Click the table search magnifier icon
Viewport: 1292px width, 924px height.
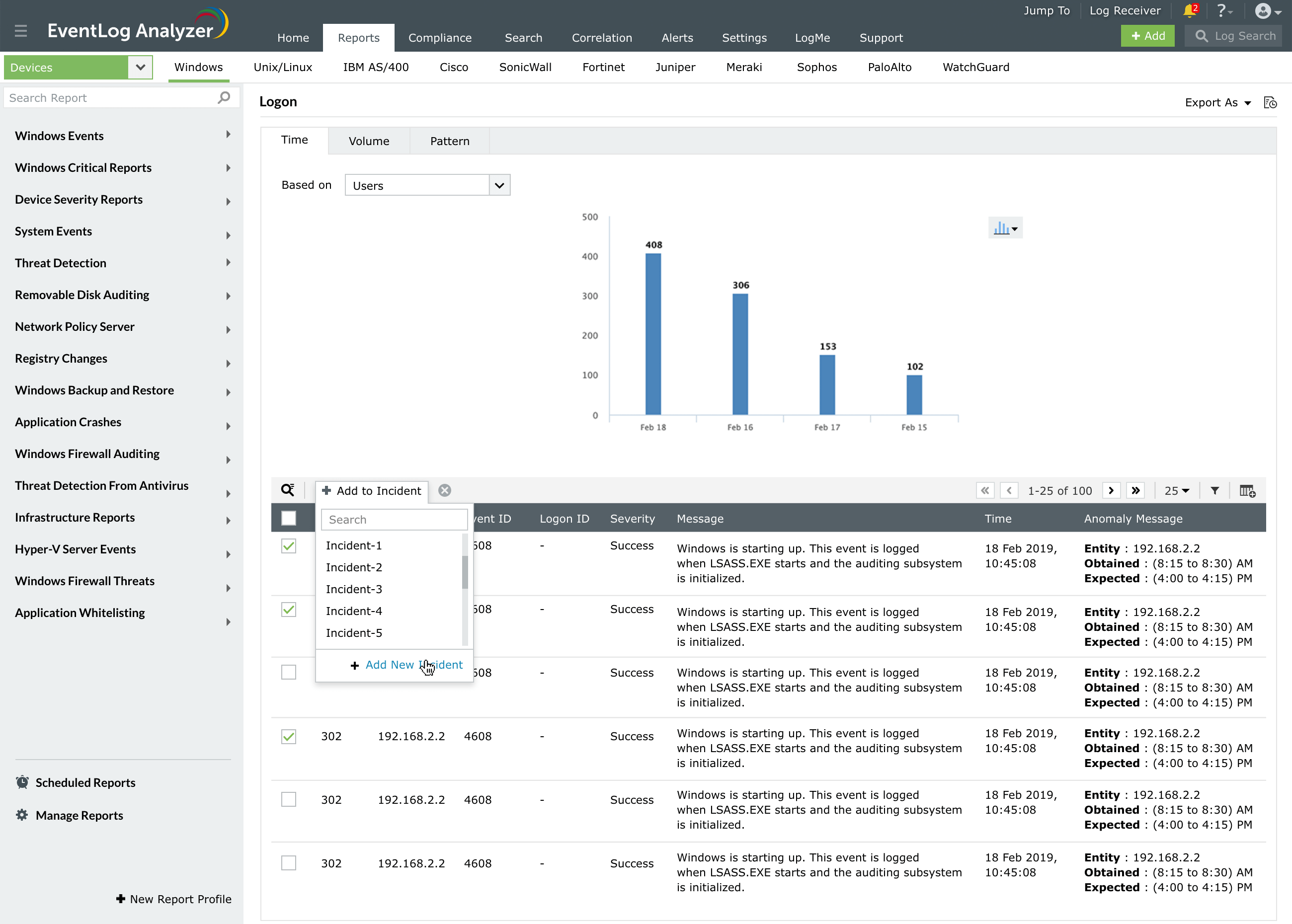point(288,490)
